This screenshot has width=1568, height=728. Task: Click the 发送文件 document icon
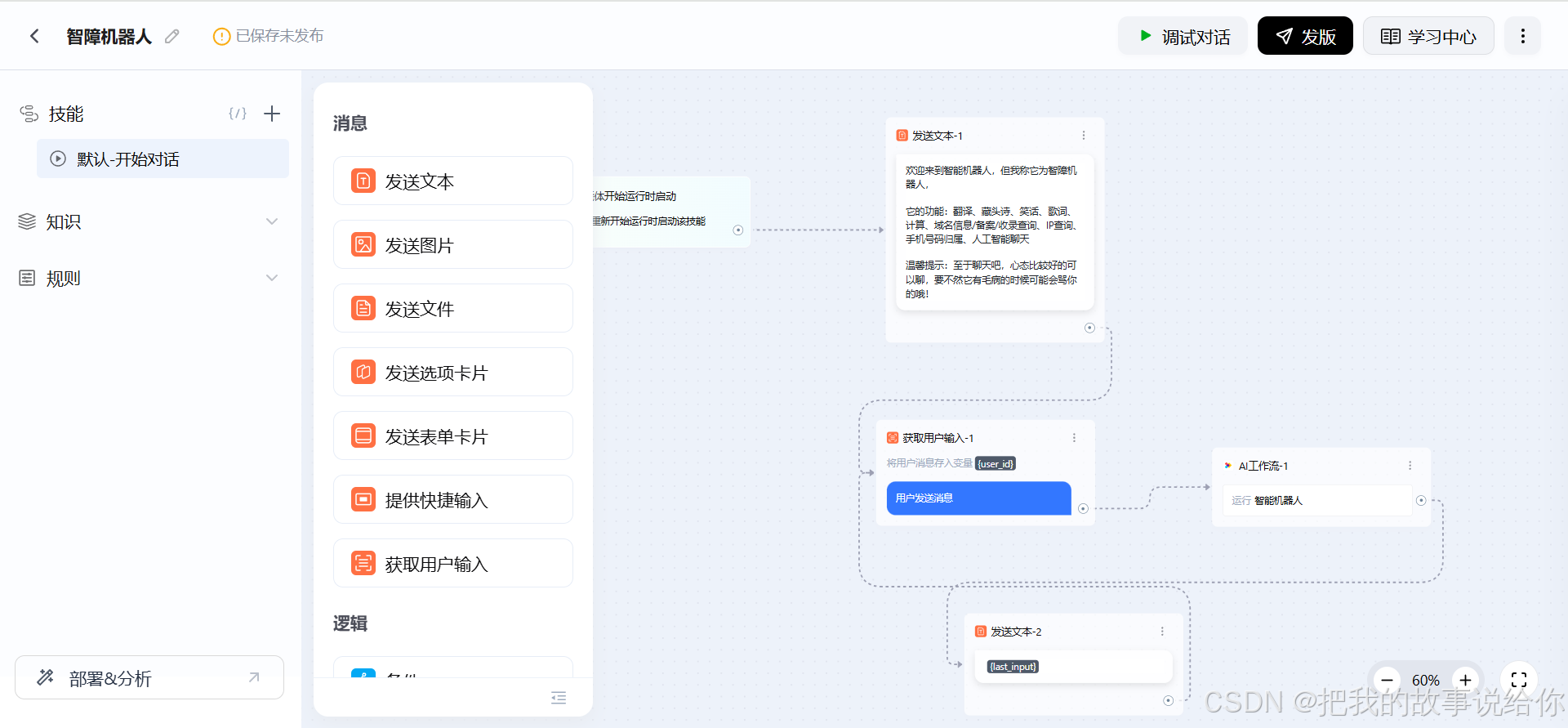tap(363, 308)
